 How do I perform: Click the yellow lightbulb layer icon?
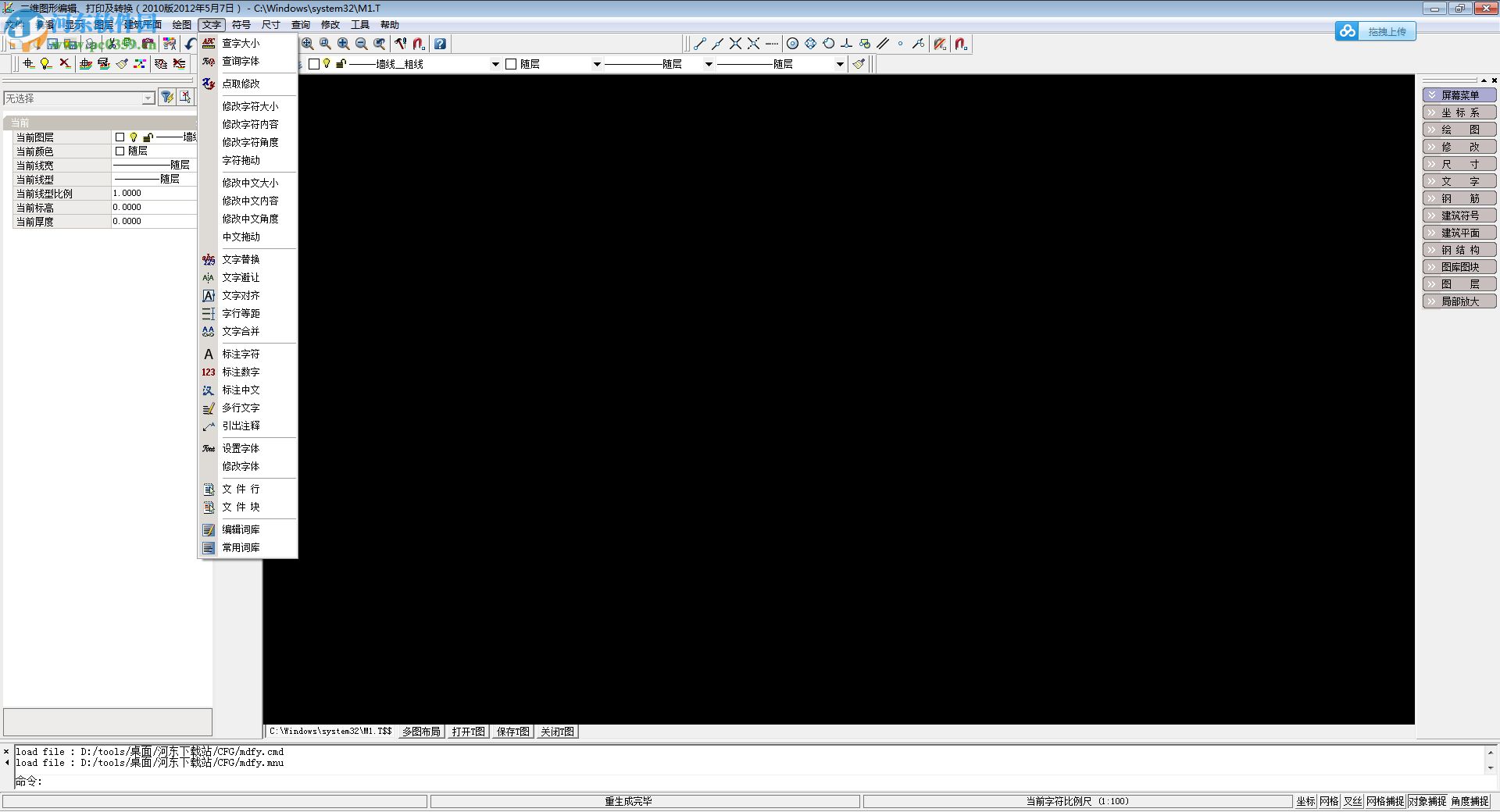46,63
